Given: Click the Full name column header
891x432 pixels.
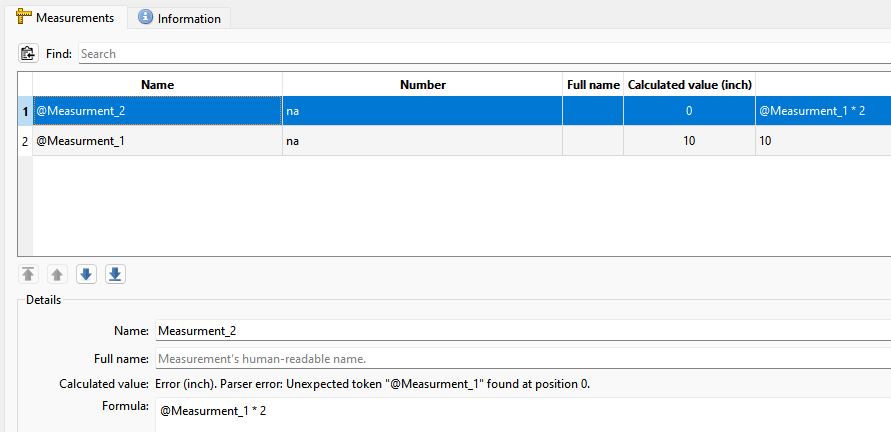Looking at the screenshot, I should (593, 85).
